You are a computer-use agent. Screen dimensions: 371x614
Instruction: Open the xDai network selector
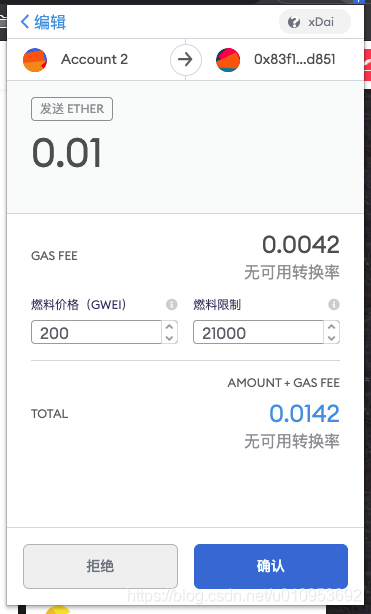[315, 22]
